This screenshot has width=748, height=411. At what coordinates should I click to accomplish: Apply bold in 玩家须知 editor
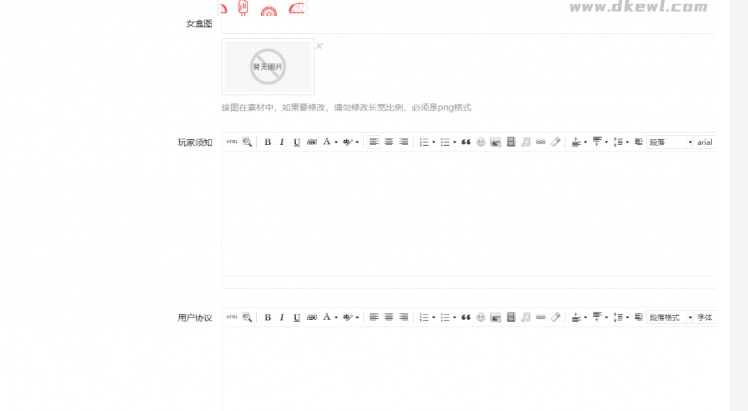268,142
